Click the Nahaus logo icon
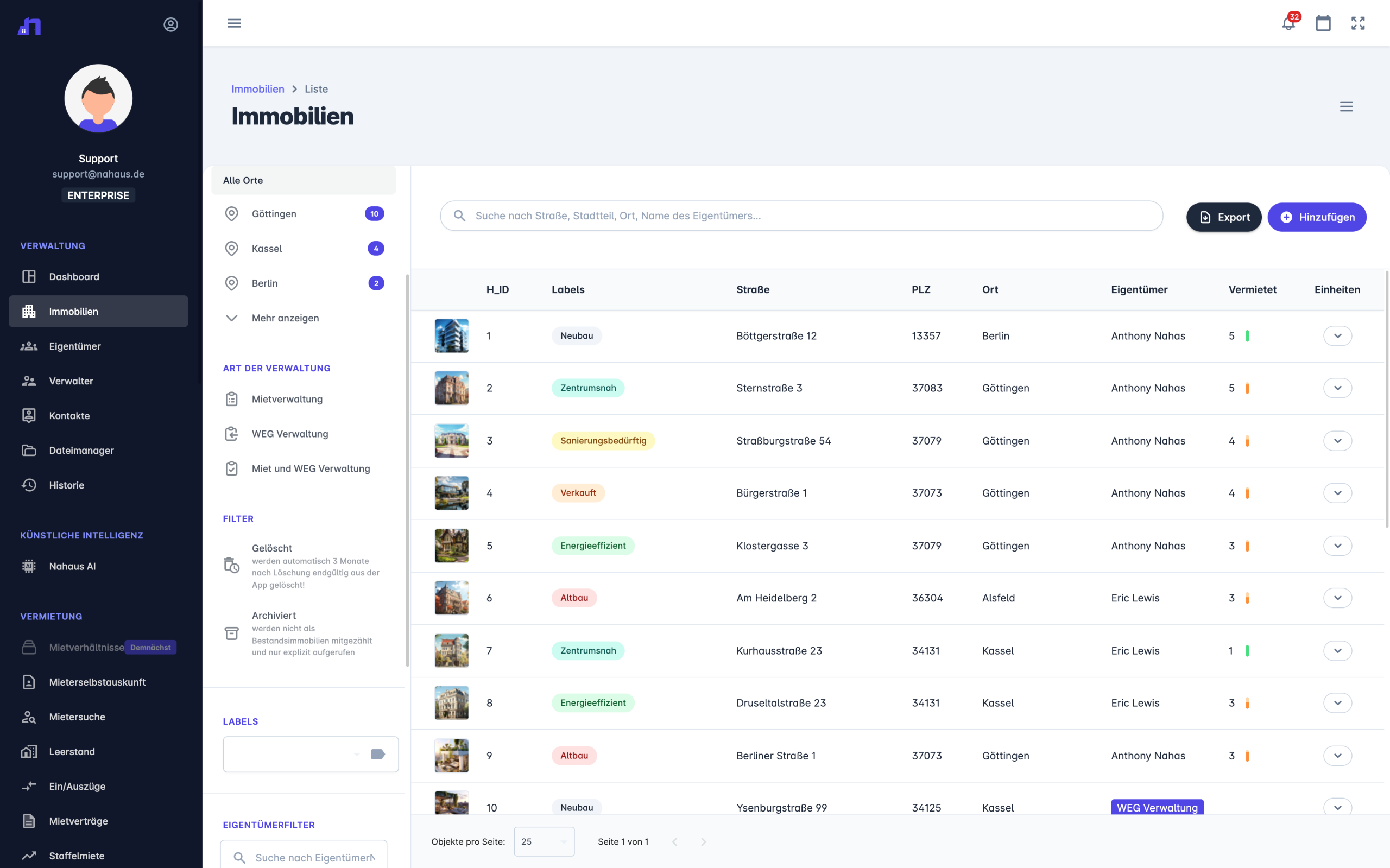Viewport: 1390px width, 868px height. click(x=29, y=27)
